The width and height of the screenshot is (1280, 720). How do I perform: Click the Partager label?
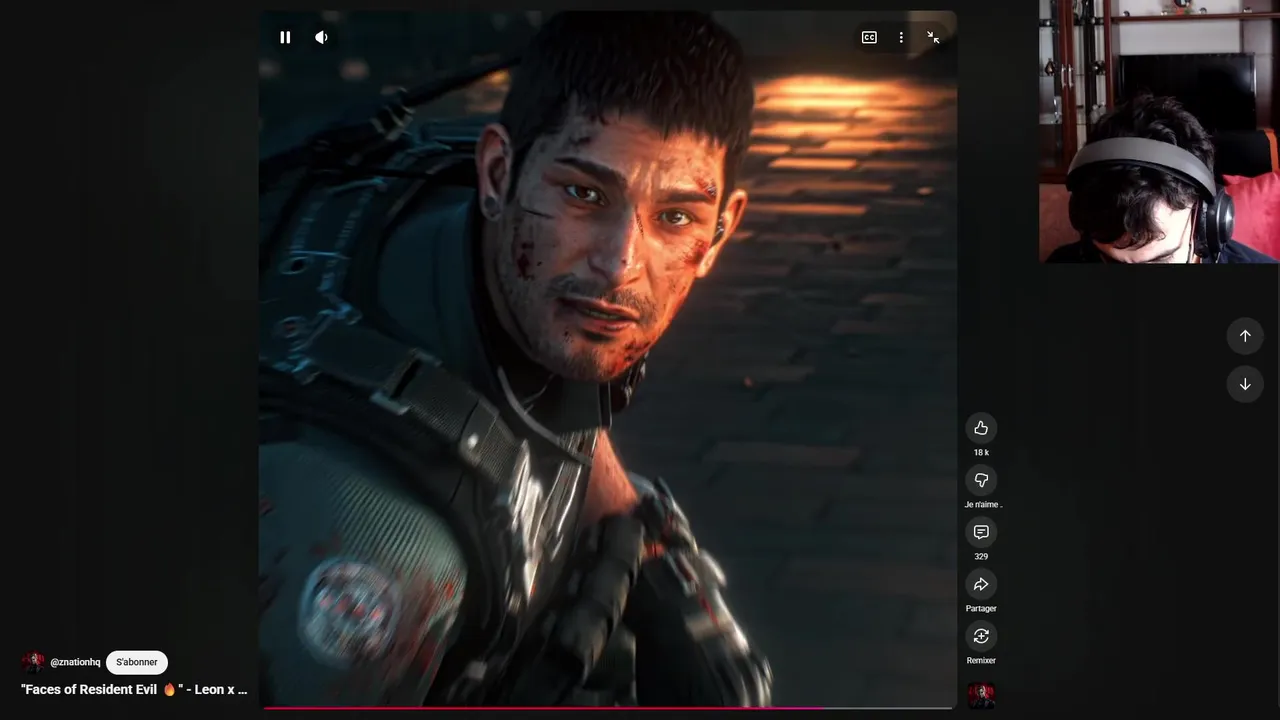(981, 608)
